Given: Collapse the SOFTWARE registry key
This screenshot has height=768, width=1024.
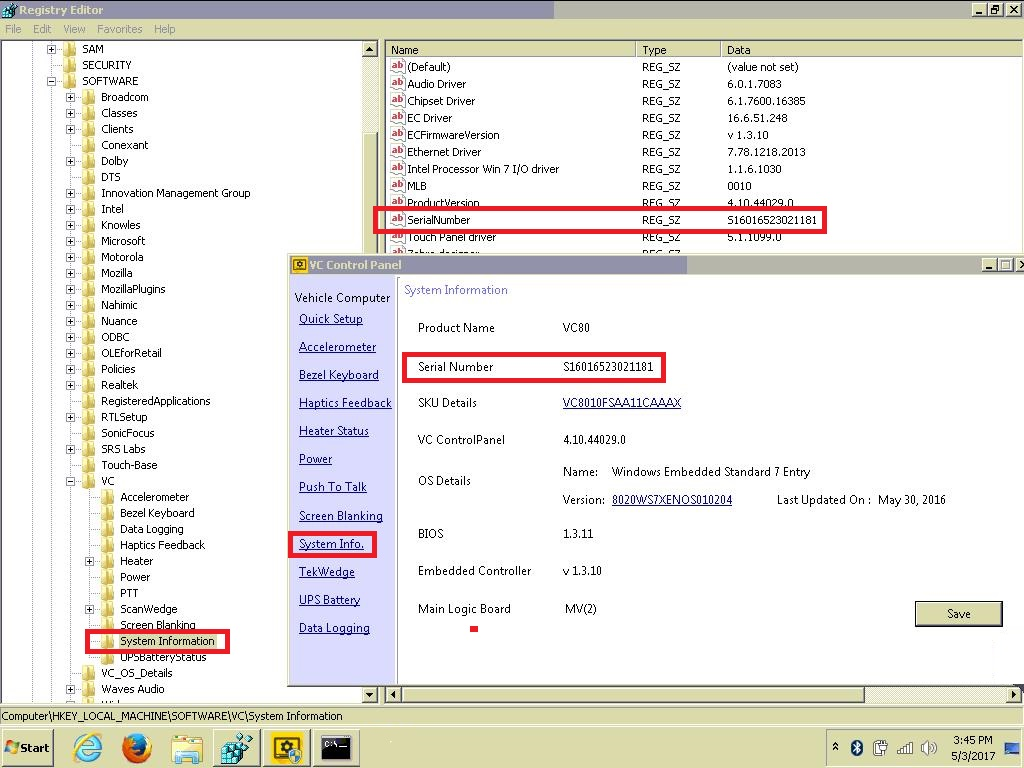Looking at the screenshot, I should tap(53, 81).
